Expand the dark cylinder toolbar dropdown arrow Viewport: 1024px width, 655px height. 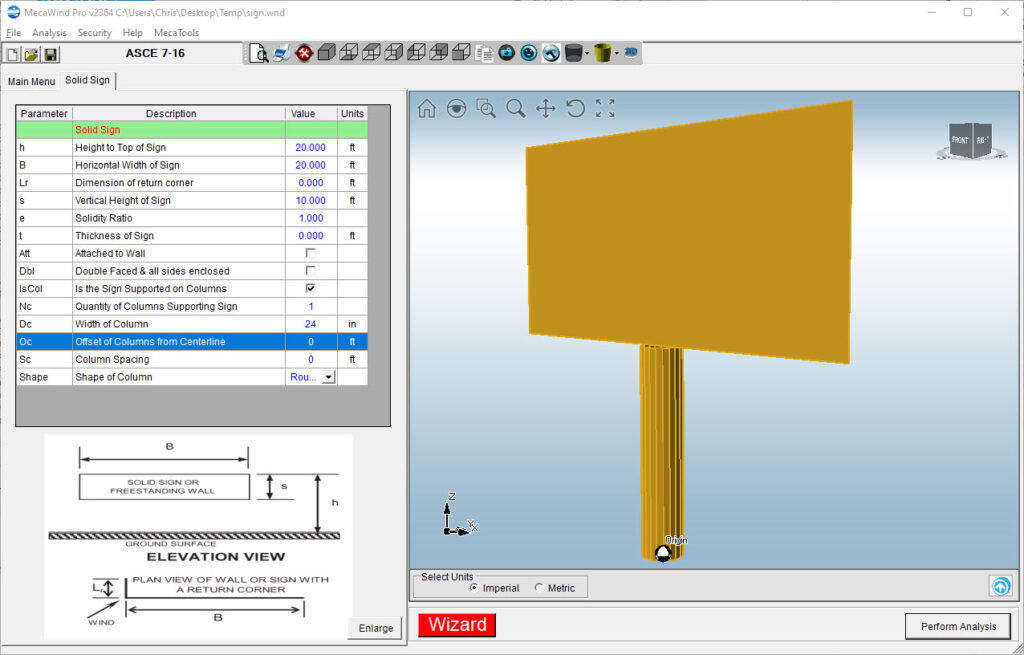pyautogui.click(x=587, y=53)
